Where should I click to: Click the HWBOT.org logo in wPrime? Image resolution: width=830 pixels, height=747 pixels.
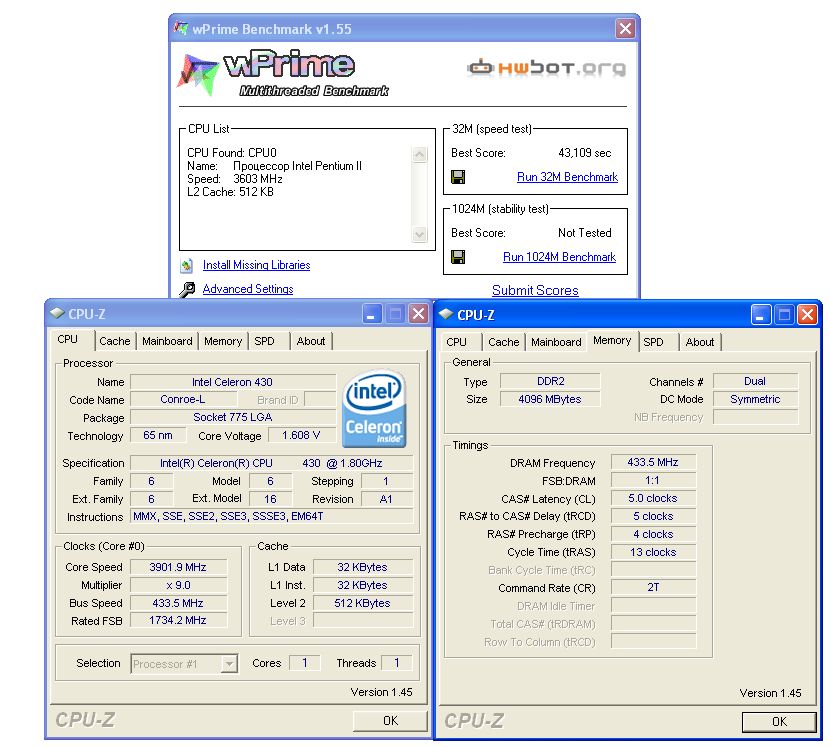546,68
